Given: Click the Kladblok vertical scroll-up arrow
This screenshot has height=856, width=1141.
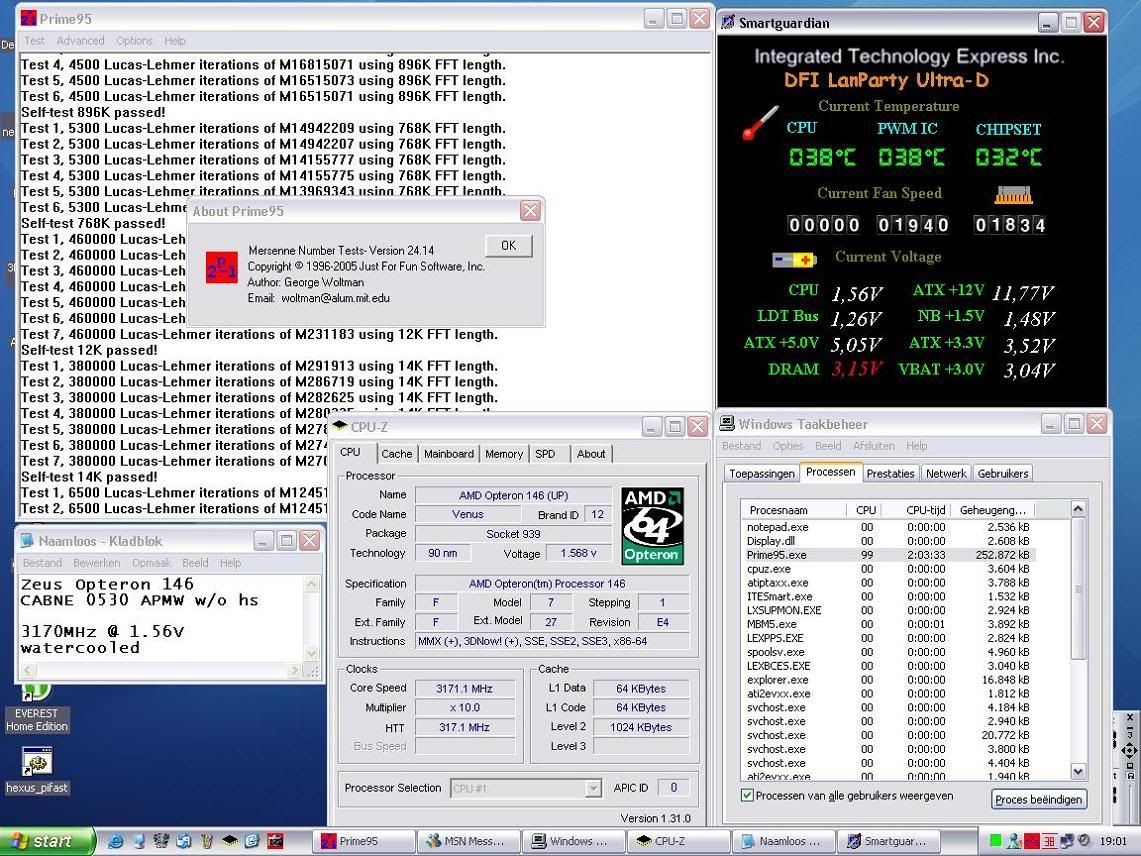Looking at the screenshot, I should click(311, 584).
